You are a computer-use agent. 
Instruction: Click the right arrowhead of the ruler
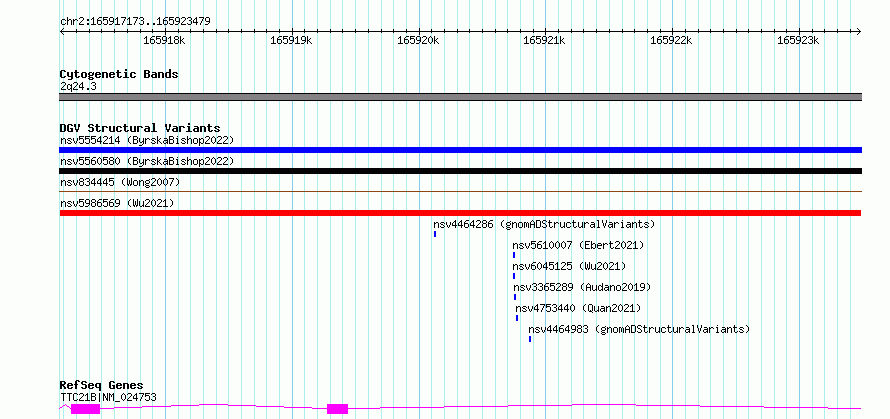[x=859, y=31]
